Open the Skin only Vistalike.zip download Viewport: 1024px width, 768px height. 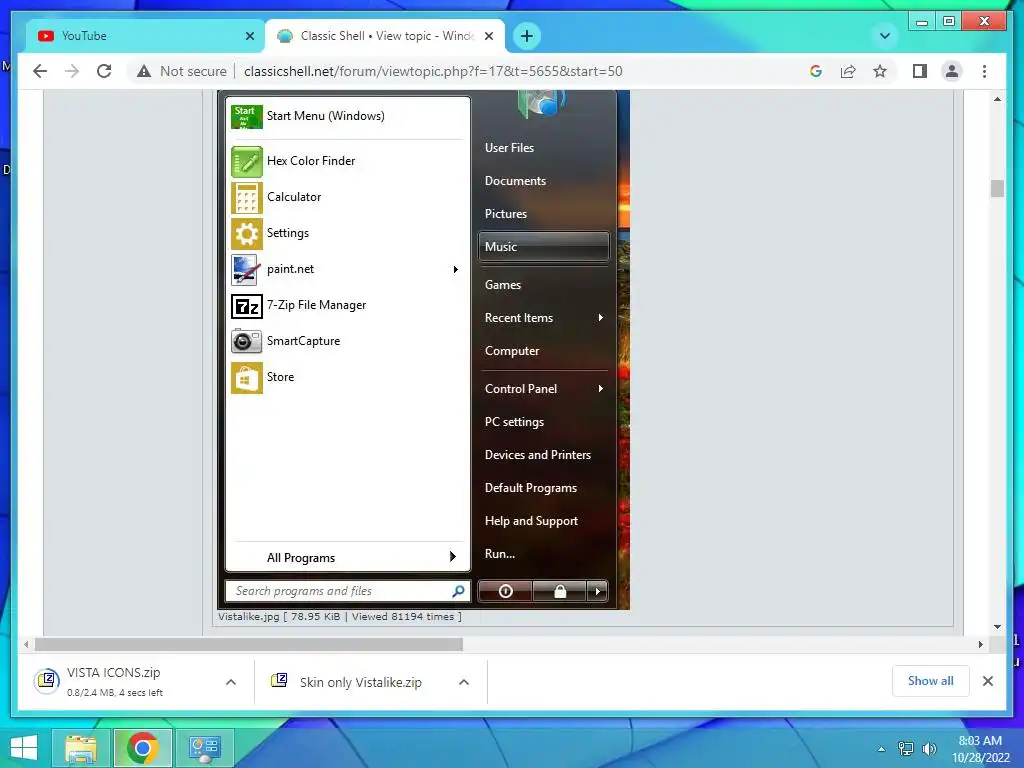(358, 682)
